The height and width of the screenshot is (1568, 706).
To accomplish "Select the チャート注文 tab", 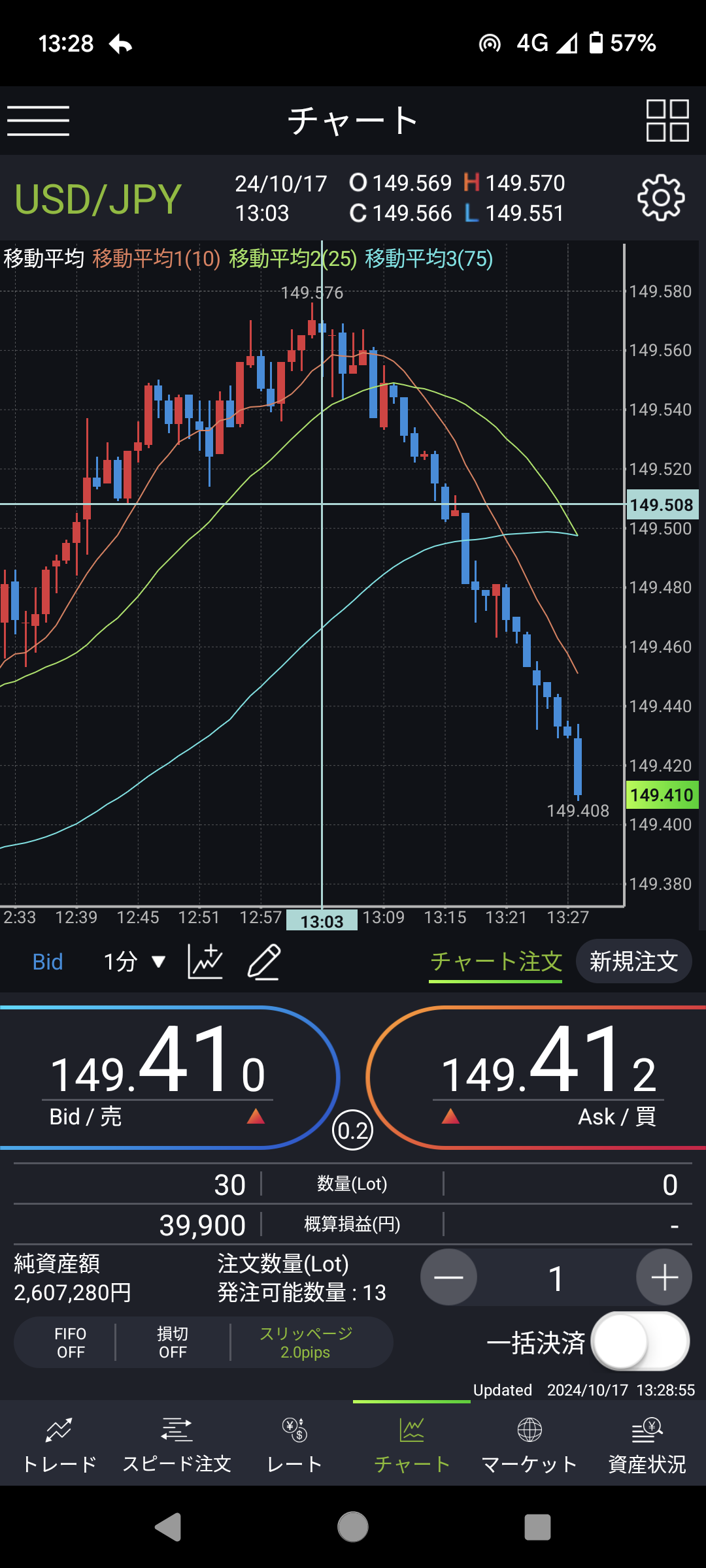I will (x=496, y=962).
